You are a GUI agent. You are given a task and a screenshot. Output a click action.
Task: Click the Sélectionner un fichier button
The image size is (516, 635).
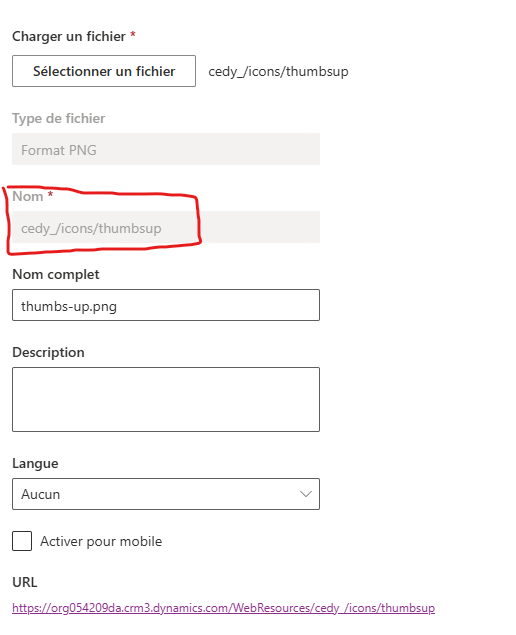click(104, 71)
